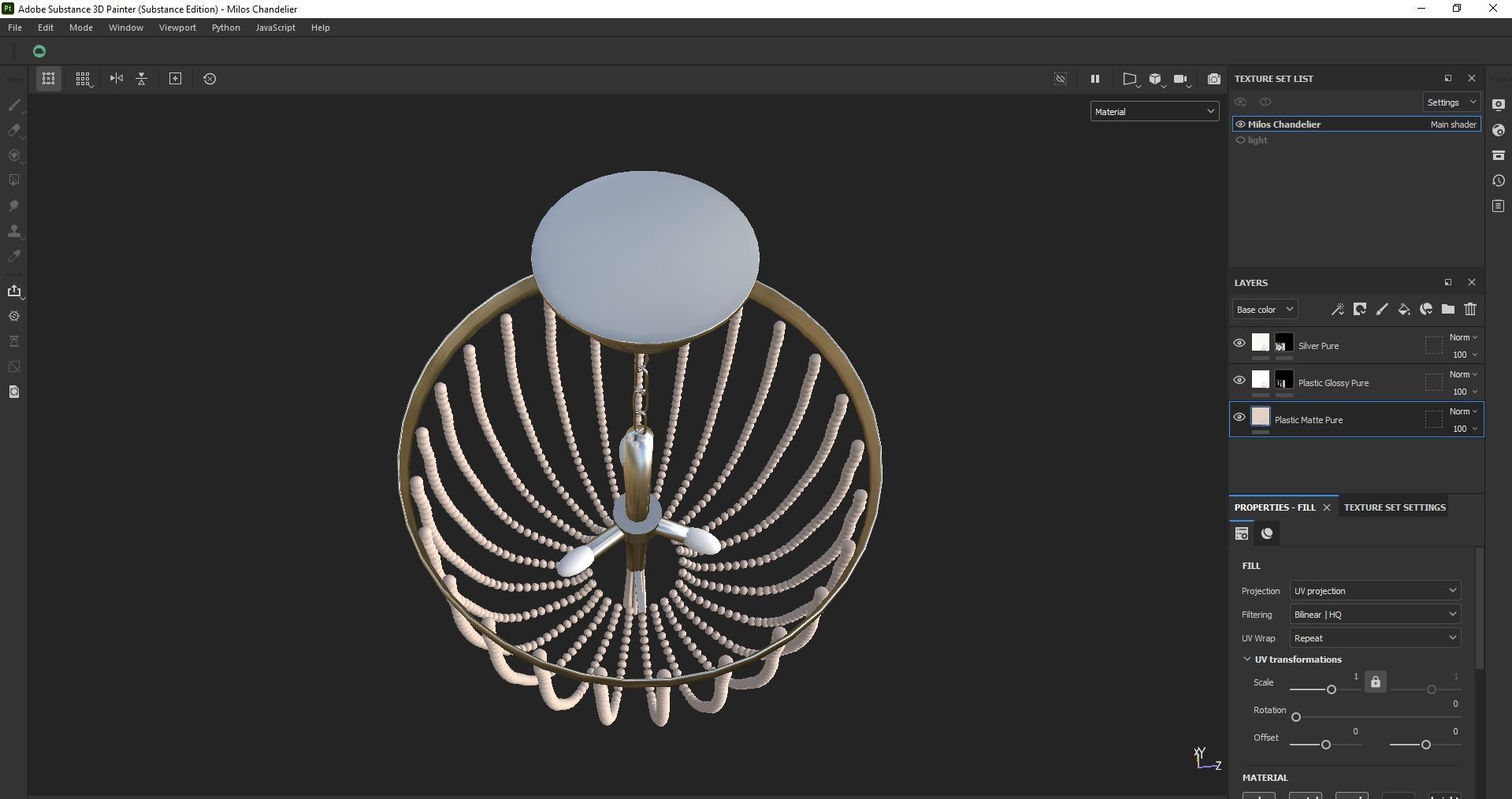
Task: Open the Base color channel dropdown
Action: (1265, 310)
